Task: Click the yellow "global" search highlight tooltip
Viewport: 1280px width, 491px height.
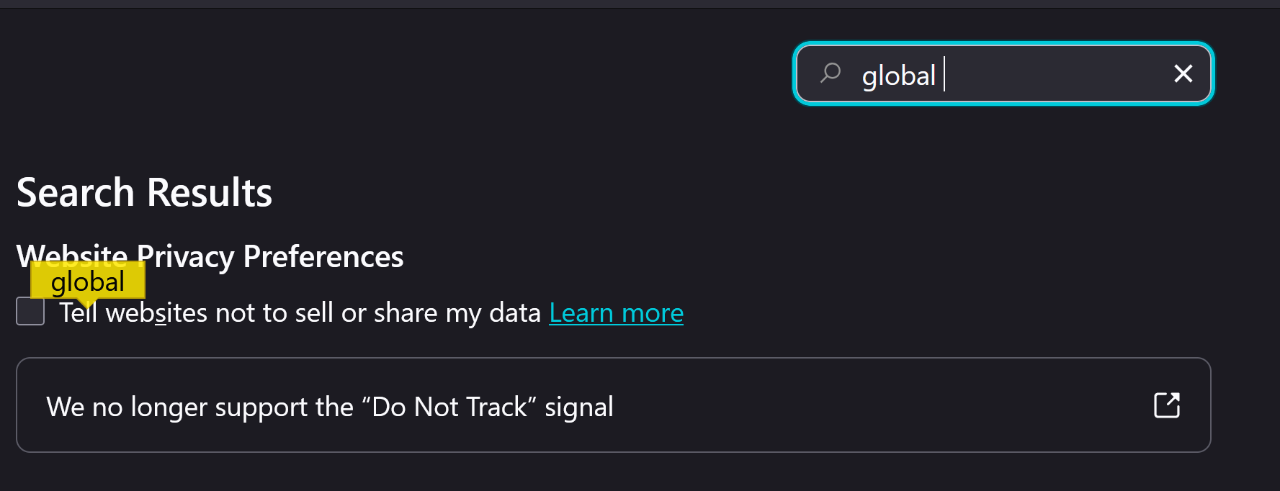Action: [x=88, y=282]
